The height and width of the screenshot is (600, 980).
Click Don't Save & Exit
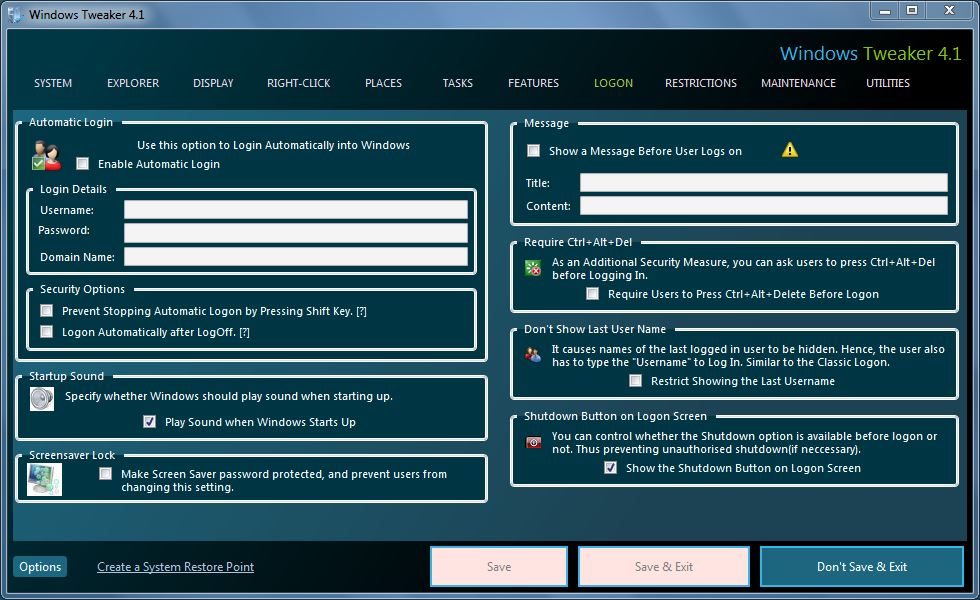tap(862, 567)
